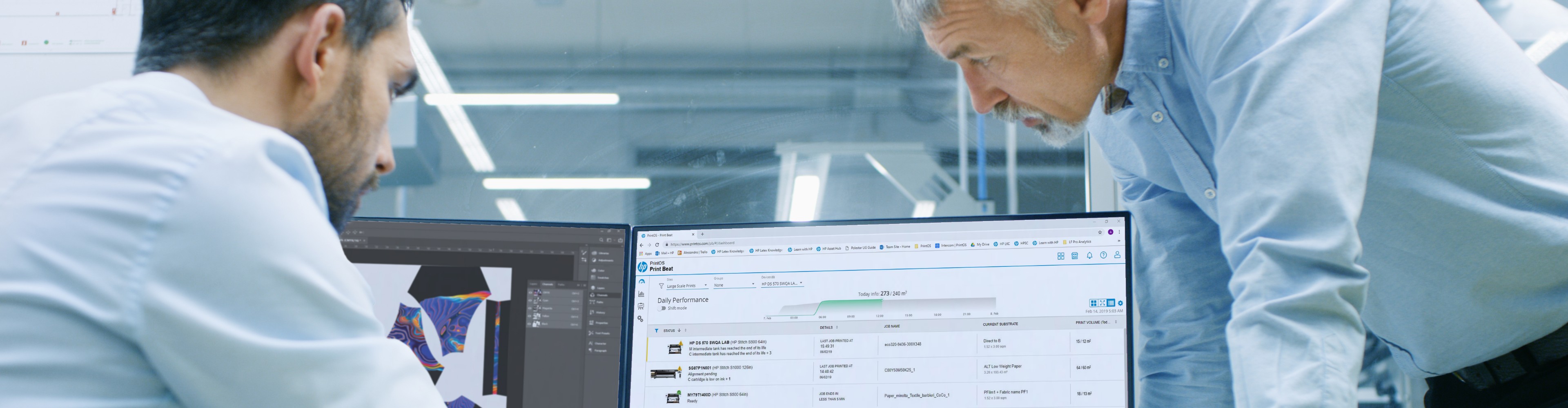Bookmark page with the star icon
This screenshot has height=408, width=1568.
point(1100,232)
